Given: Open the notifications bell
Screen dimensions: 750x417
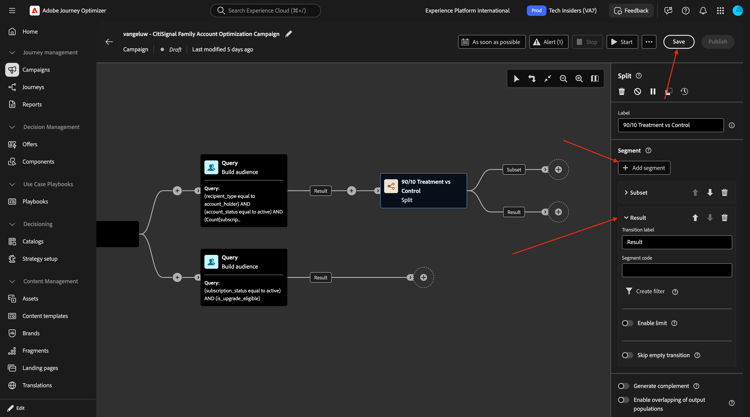Looking at the screenshot, I should click(703, 11).
